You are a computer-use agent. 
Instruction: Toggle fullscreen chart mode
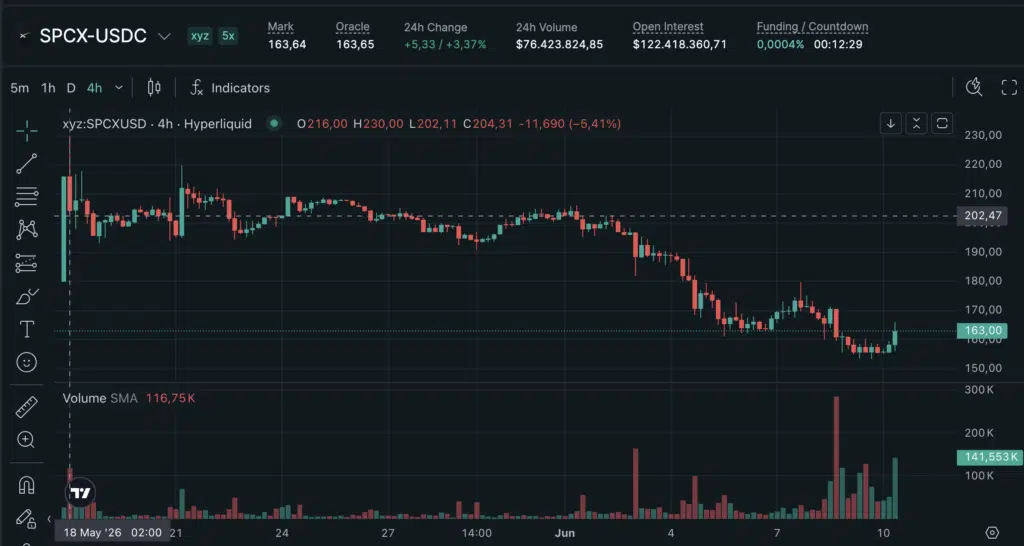(x=1009, y=88)
